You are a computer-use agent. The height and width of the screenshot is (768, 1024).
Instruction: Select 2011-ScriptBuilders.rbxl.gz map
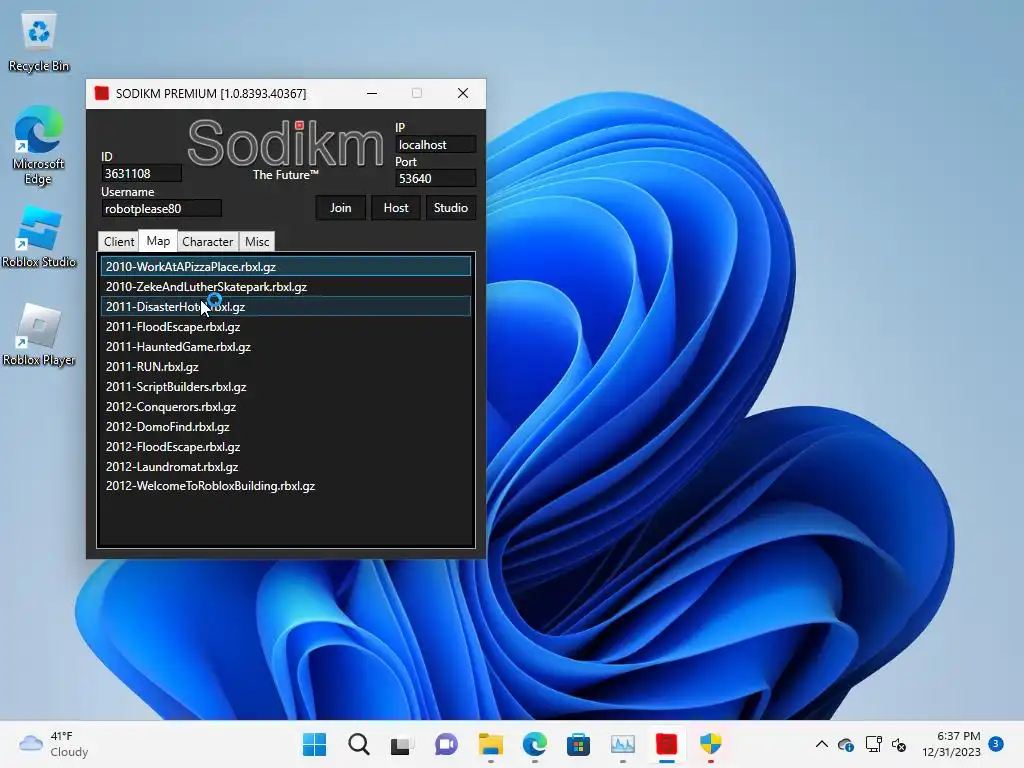coord(285,387)
